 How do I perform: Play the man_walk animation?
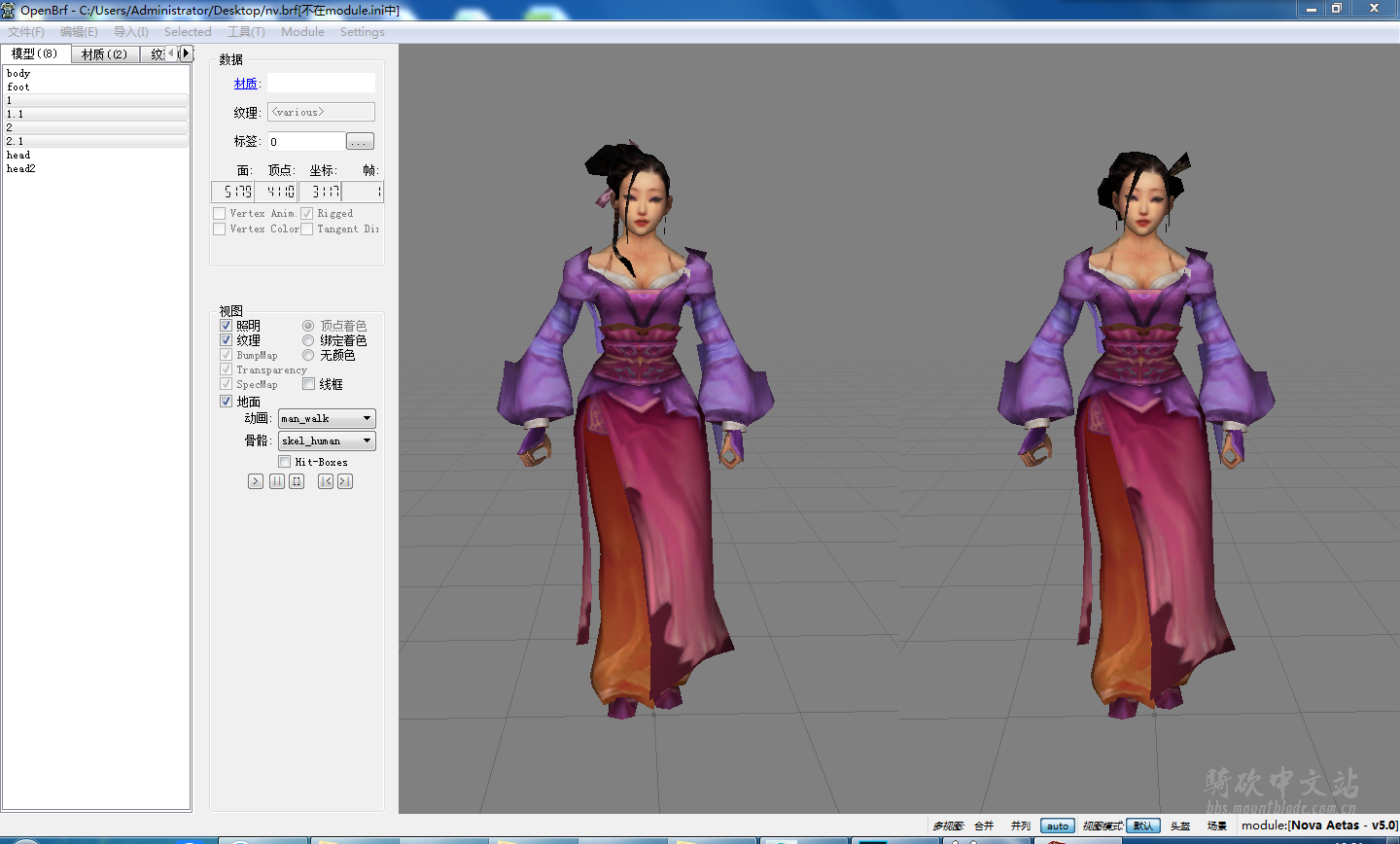click(256, 481)
